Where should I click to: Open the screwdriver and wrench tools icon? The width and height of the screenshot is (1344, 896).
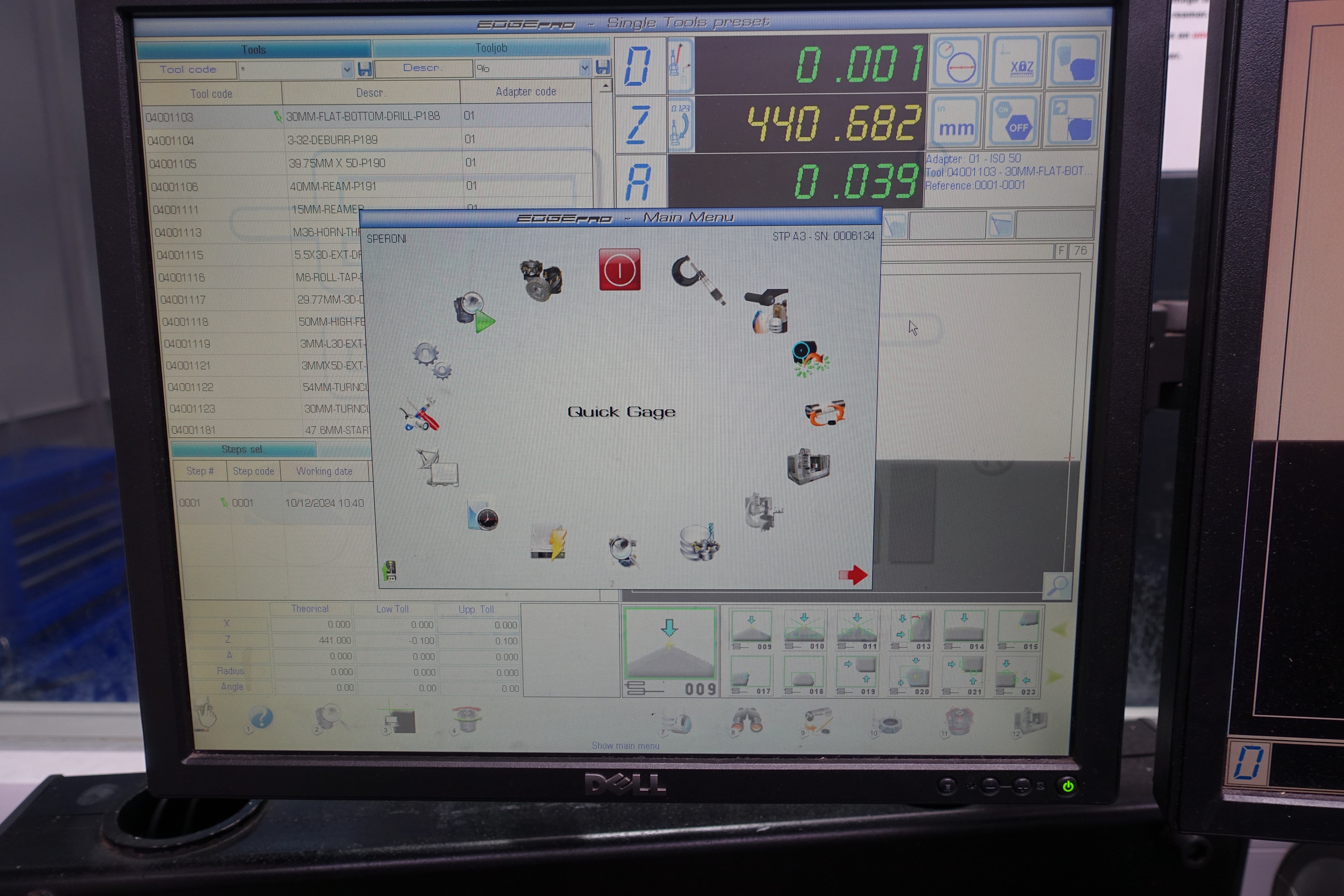(x=420, y=414)
